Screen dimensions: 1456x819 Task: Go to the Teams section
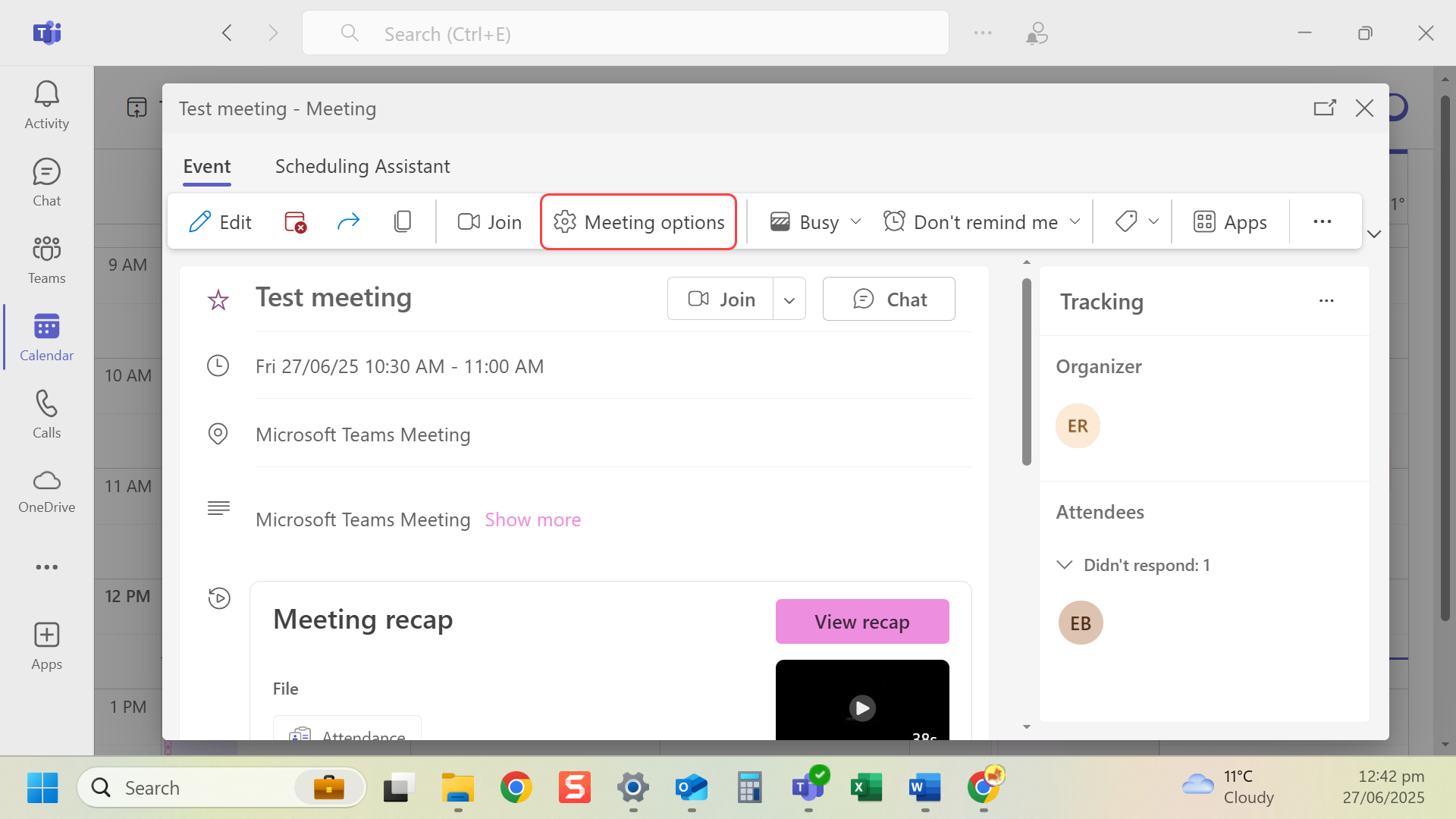point(46,260)
